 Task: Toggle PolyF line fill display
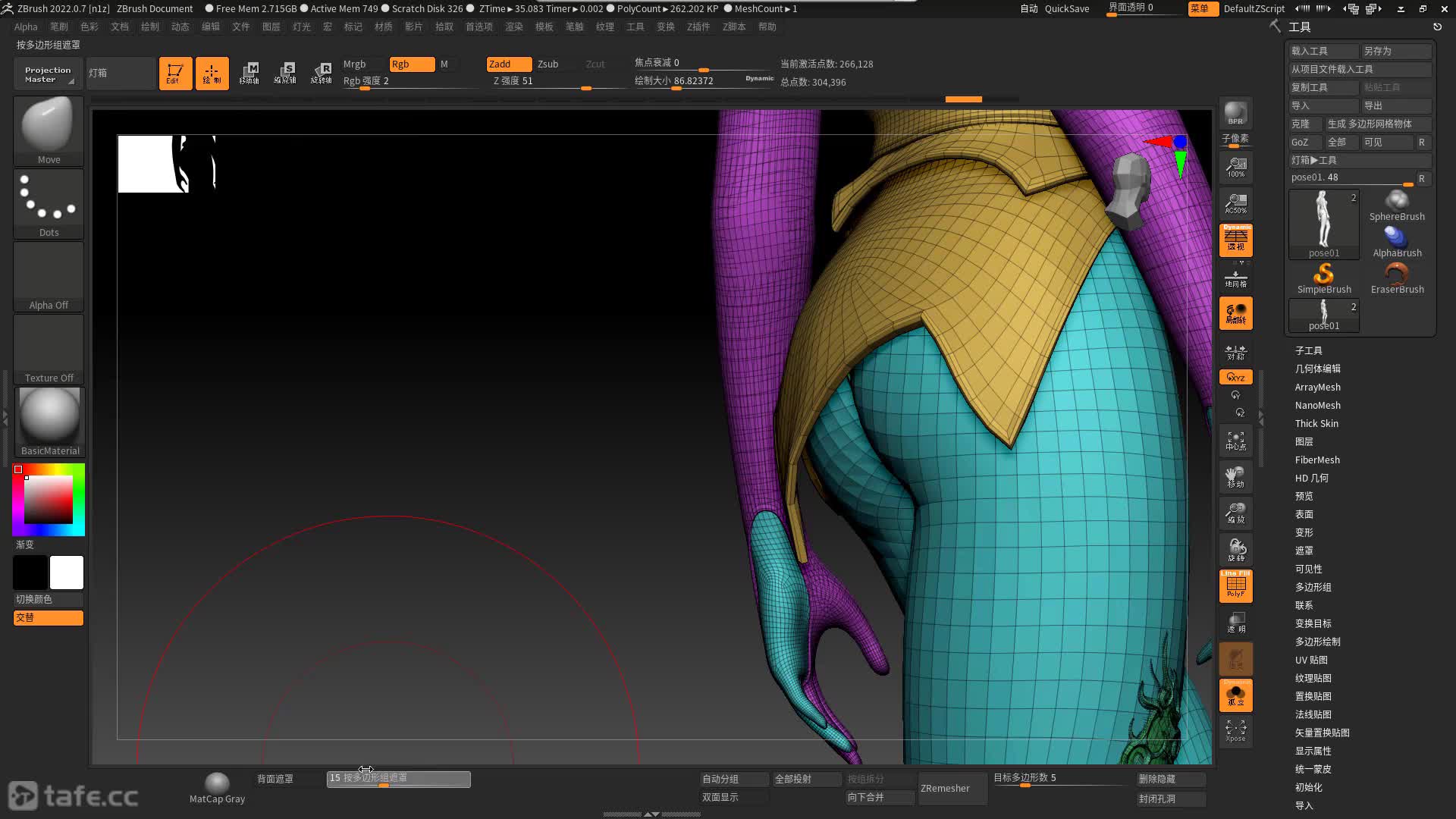tap(1235, 585)
